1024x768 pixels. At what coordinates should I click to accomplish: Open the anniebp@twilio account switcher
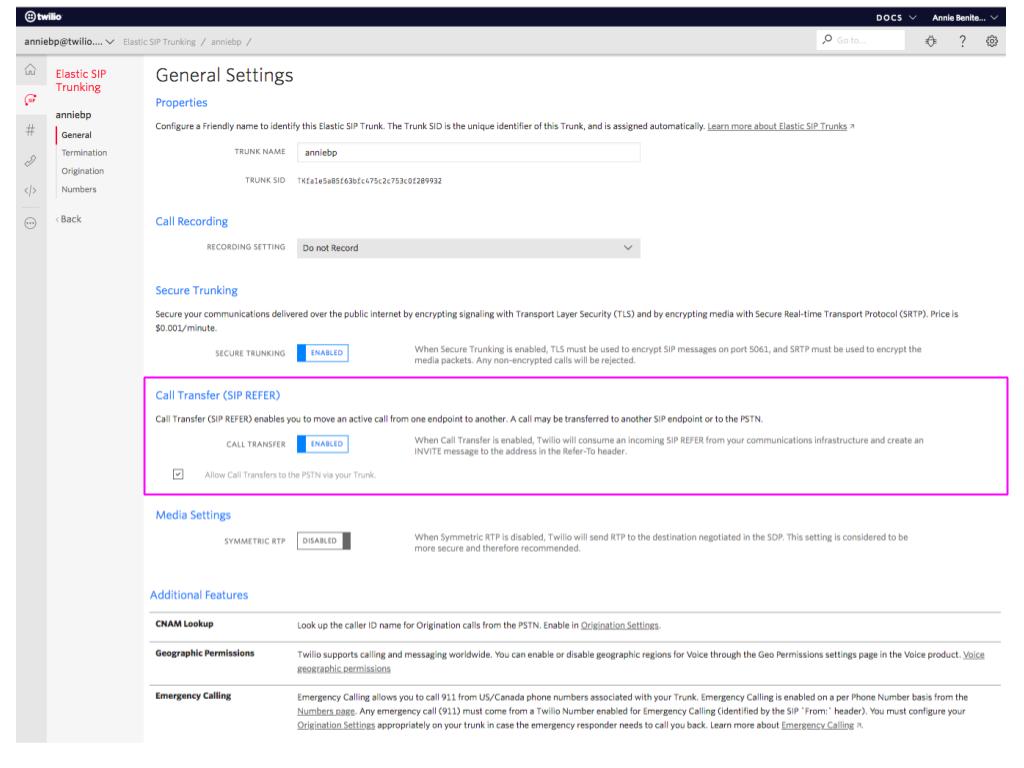[x=69, y=42]
